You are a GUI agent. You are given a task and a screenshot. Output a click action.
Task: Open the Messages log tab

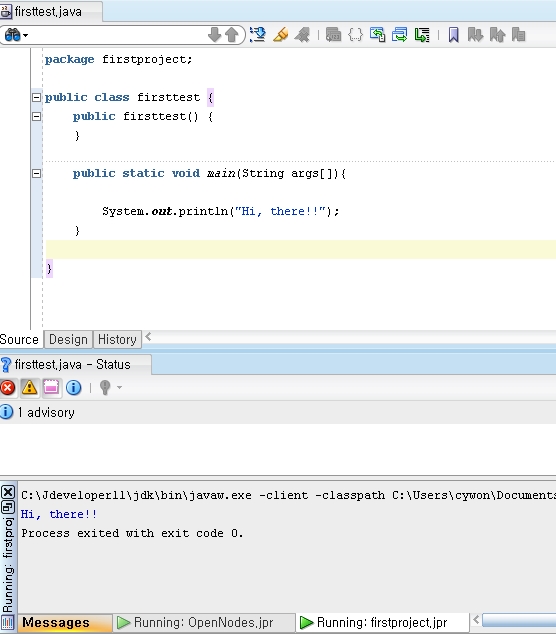click(56, 623)
